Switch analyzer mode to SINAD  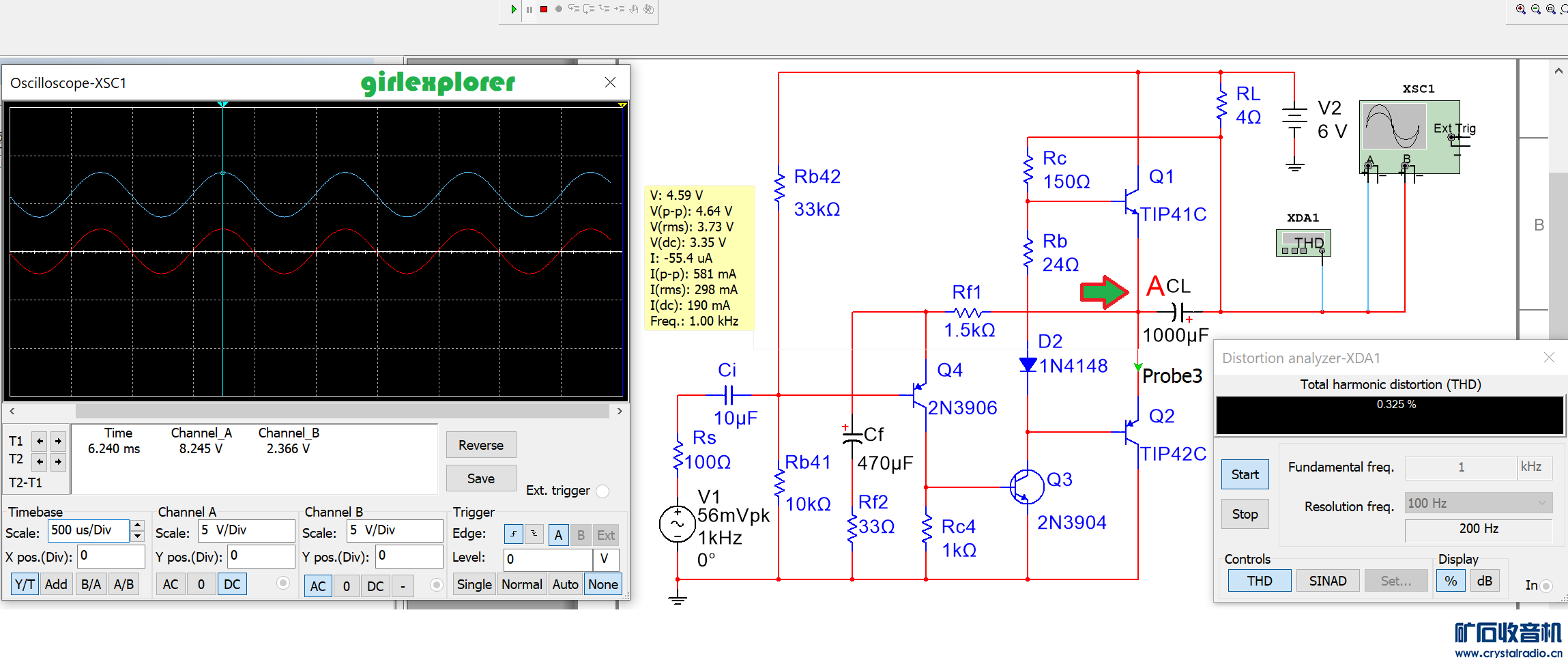[1327, 581]
